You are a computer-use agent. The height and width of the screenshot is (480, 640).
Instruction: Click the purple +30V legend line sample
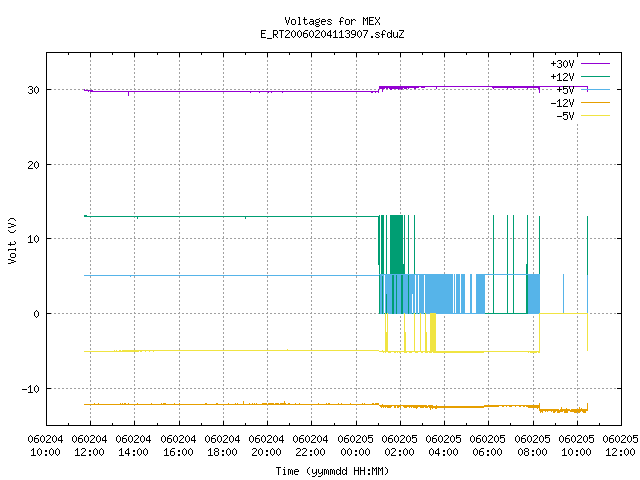coord(595,64)
